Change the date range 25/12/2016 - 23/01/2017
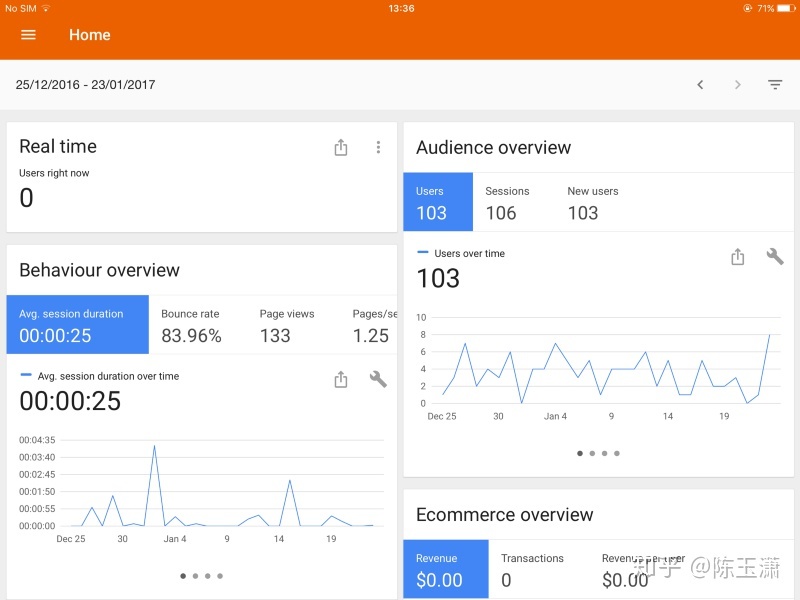The width and height of the screenshot is (800, 600). point(85,85)
